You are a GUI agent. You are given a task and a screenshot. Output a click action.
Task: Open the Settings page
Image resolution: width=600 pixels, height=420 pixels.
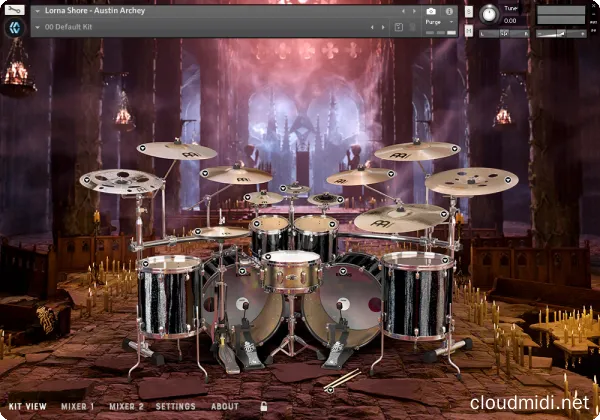coord(176,406)
